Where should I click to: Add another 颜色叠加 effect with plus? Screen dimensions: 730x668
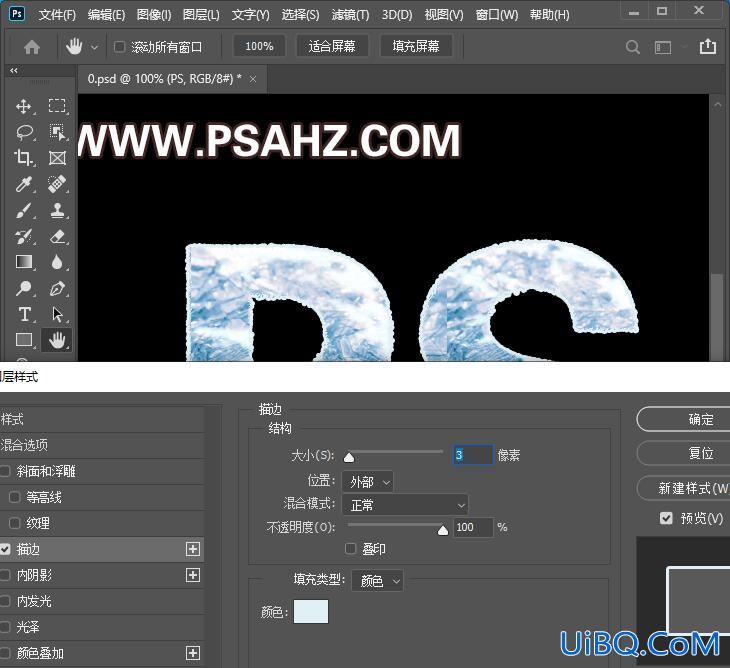[193, 653]
